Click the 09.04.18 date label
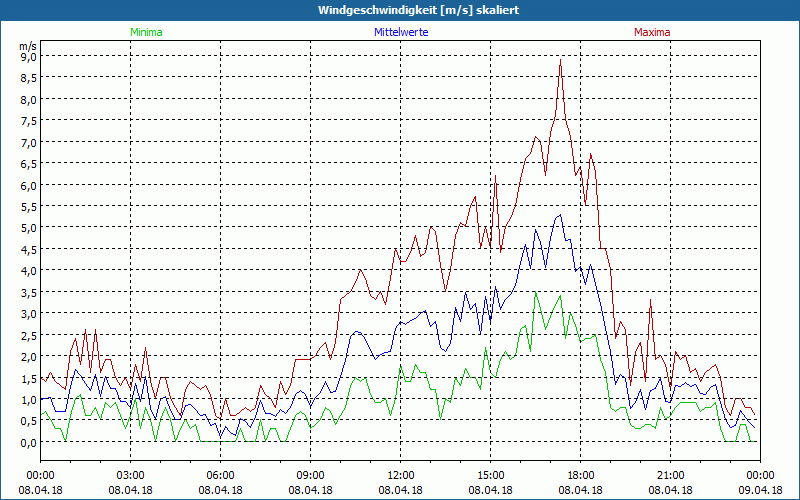This screenshot has height=500, width=800. coord(759,490)
